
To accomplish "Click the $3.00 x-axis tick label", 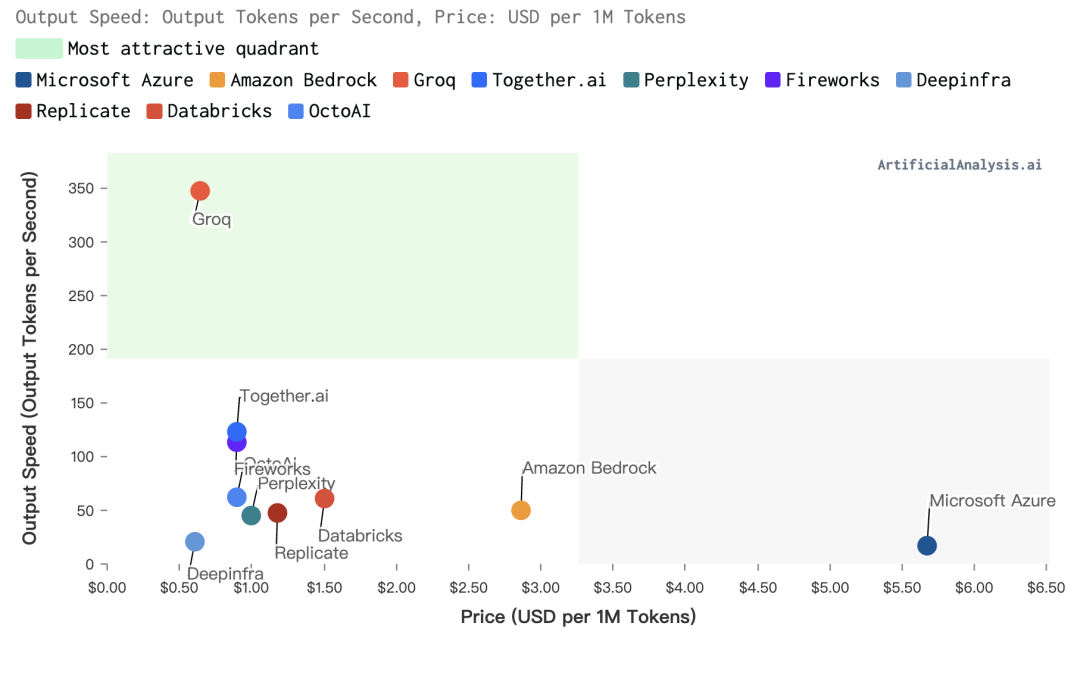I will click(541, 588).
